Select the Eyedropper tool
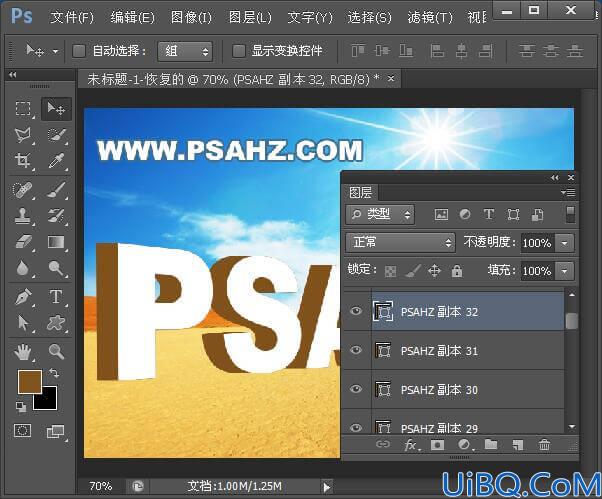Image resolution: width=602 pixels, height=499 pixels. coord(56,160)
